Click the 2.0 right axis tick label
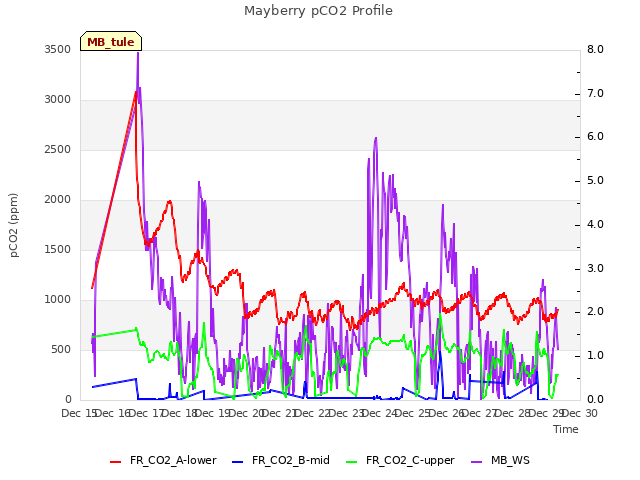This screenshot has width=640, height=480. [595, 312]
